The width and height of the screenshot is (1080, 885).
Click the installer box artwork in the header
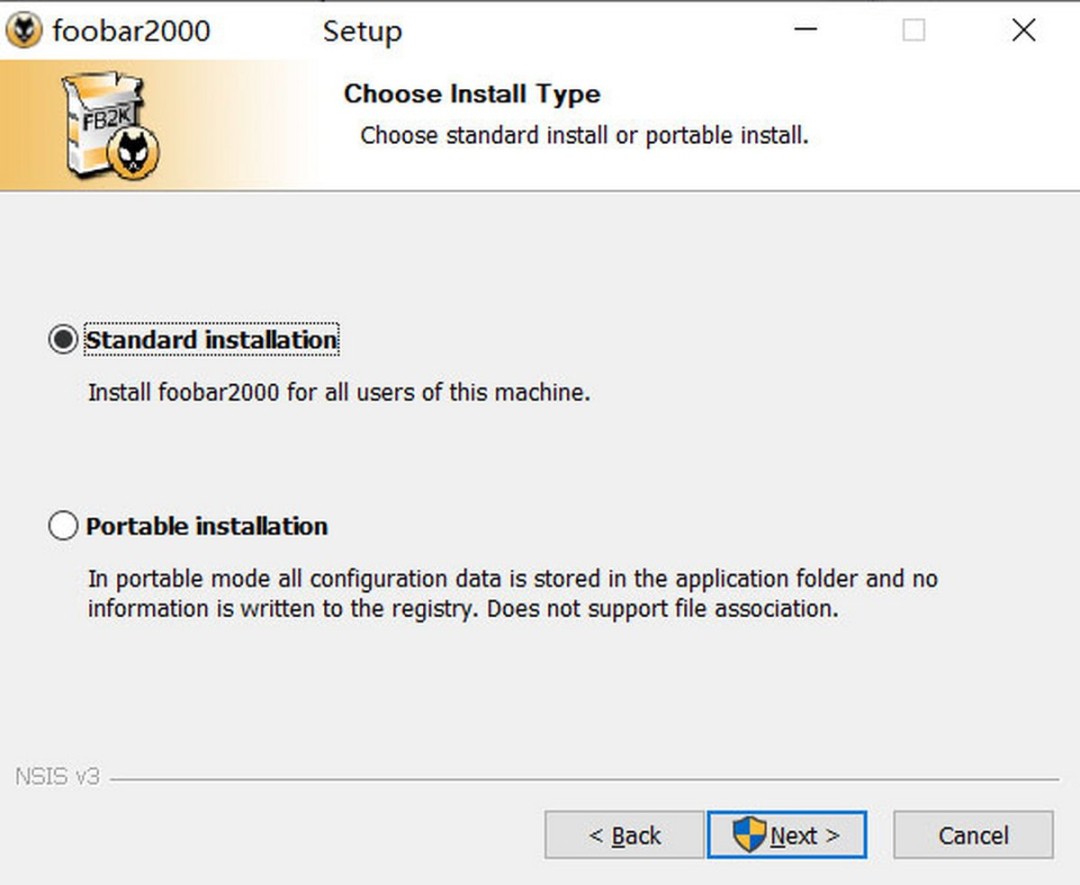[x=105, y=120]
